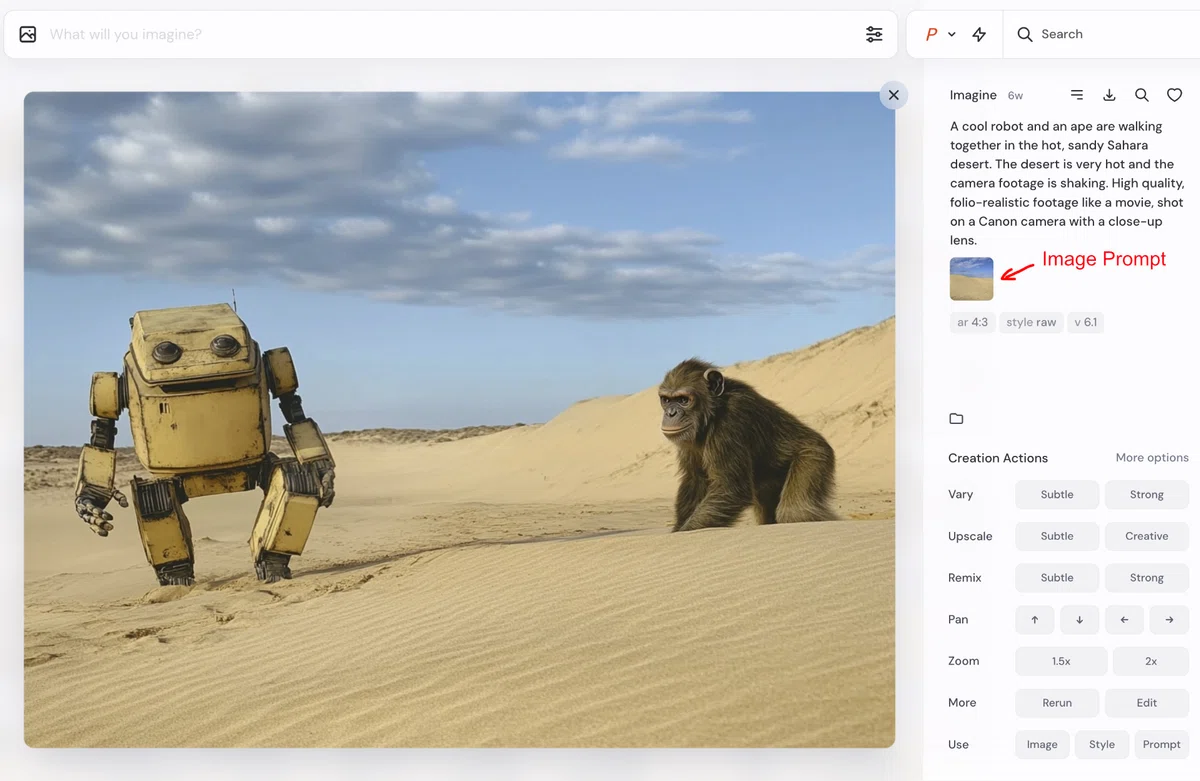1200x781 pixels.
Task: Click the 'v 6.1' version tag
Action: (1085, 322)
